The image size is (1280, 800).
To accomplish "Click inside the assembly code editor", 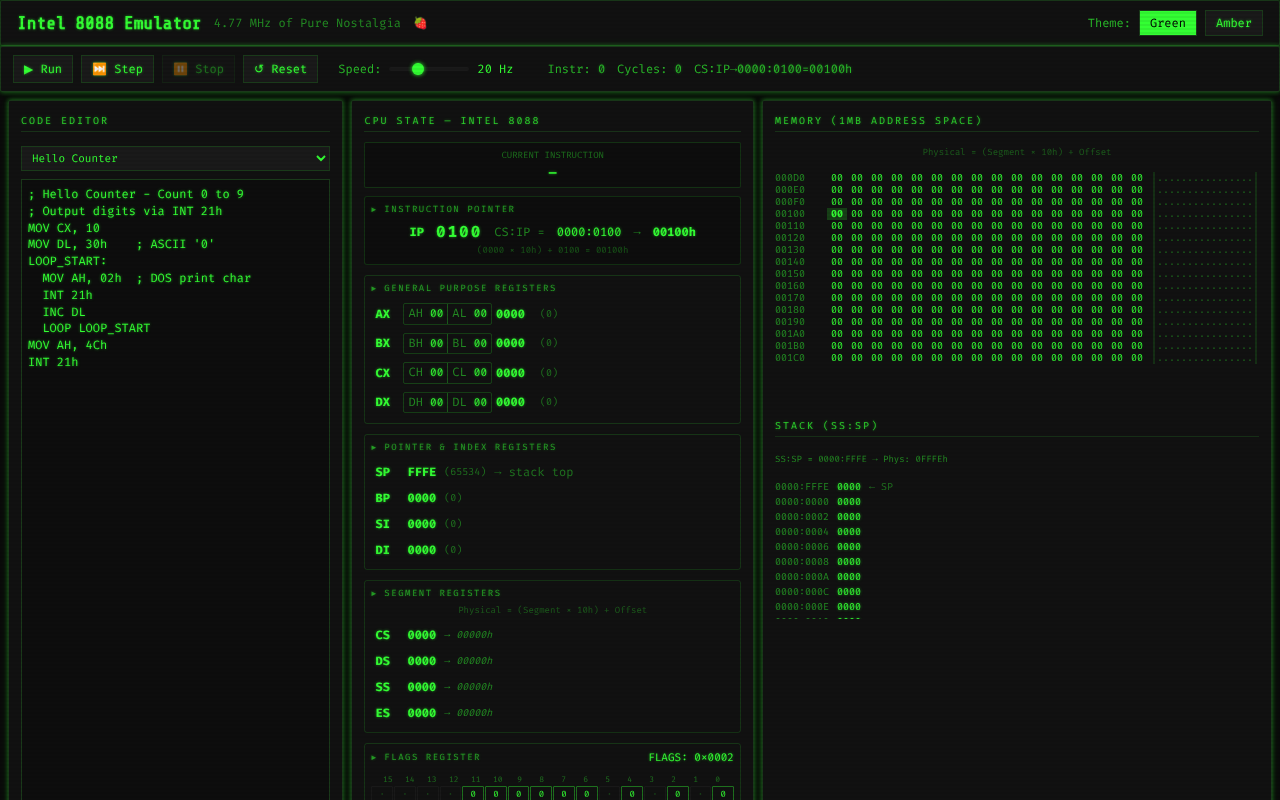I will (x=175, y=490).
